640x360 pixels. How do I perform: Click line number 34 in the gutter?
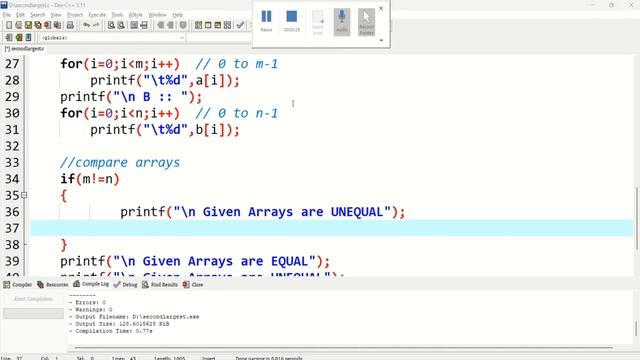12,179
